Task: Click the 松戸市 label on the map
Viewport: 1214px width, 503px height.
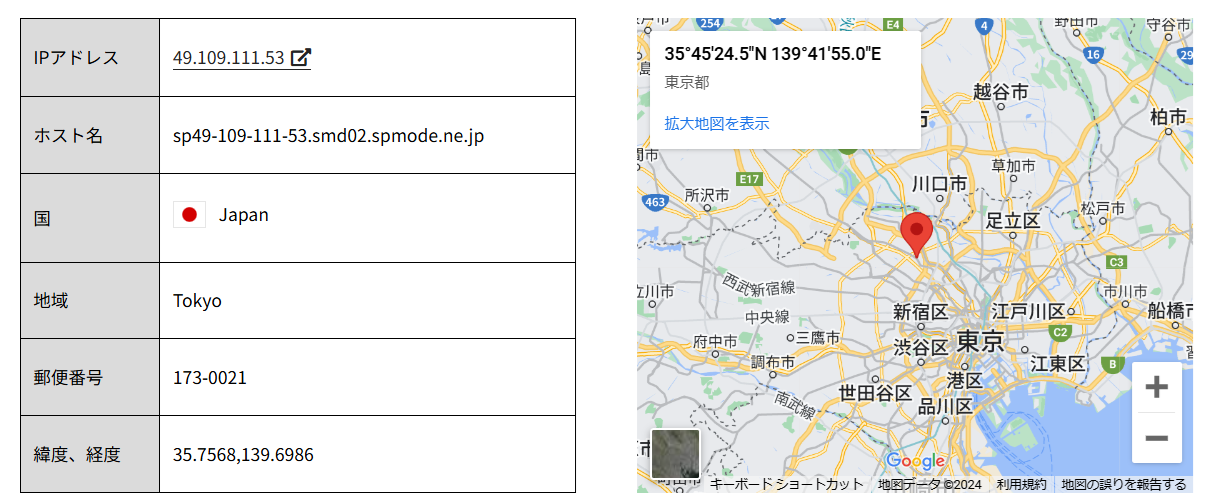Action: [x=1103, y=209]
